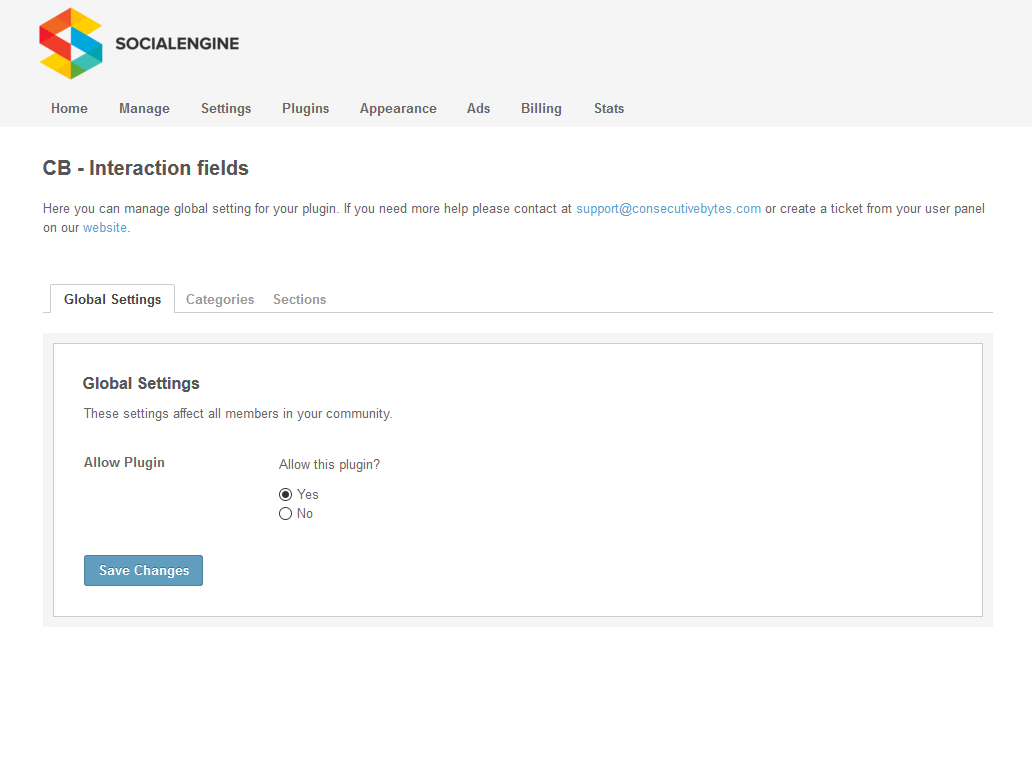Screen dimensions: 1032x770
Task: Choose the No radio button
Action: coord(286,513)
